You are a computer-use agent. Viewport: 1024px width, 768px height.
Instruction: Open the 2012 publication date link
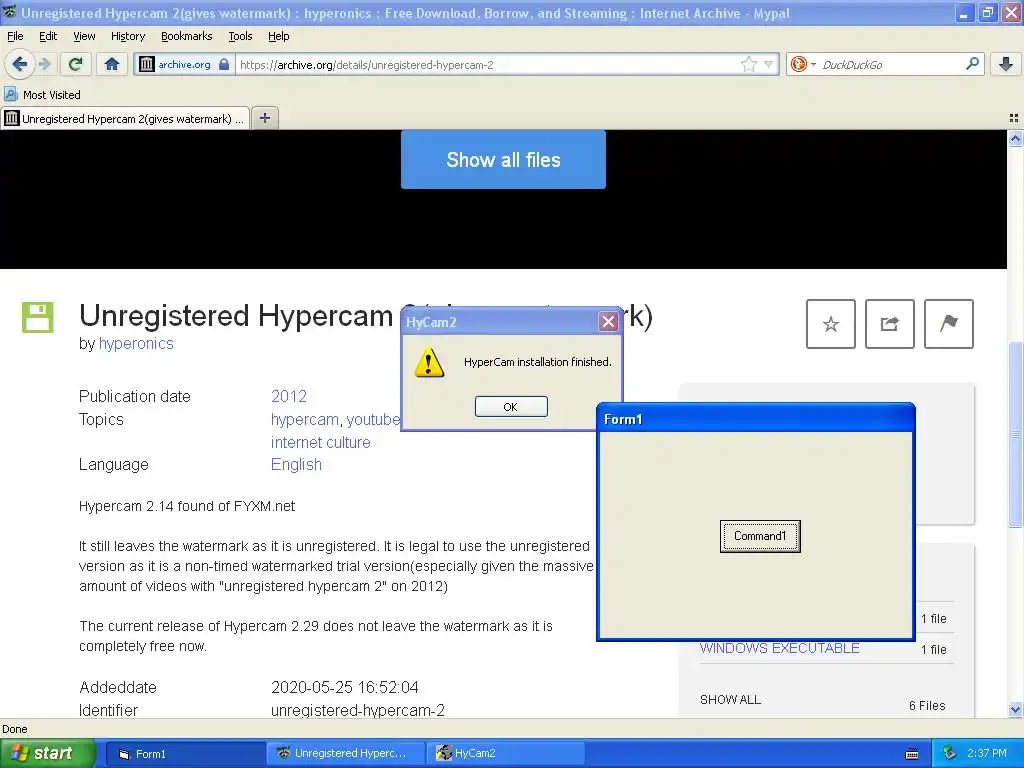(x=289, y=396)
